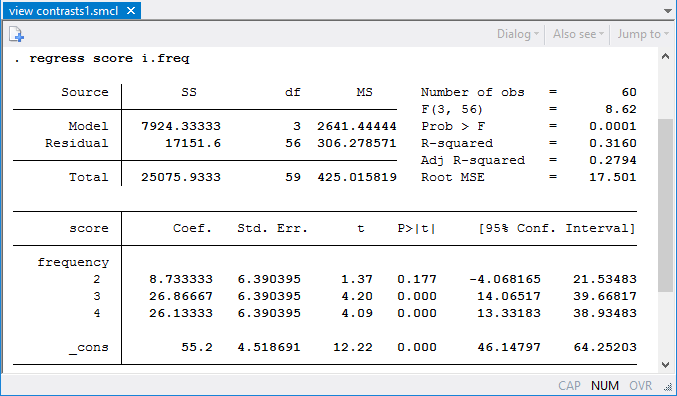677x396 pixels.
Task: Click the _cons standard error 4.518691
Action: click(269, 347)
